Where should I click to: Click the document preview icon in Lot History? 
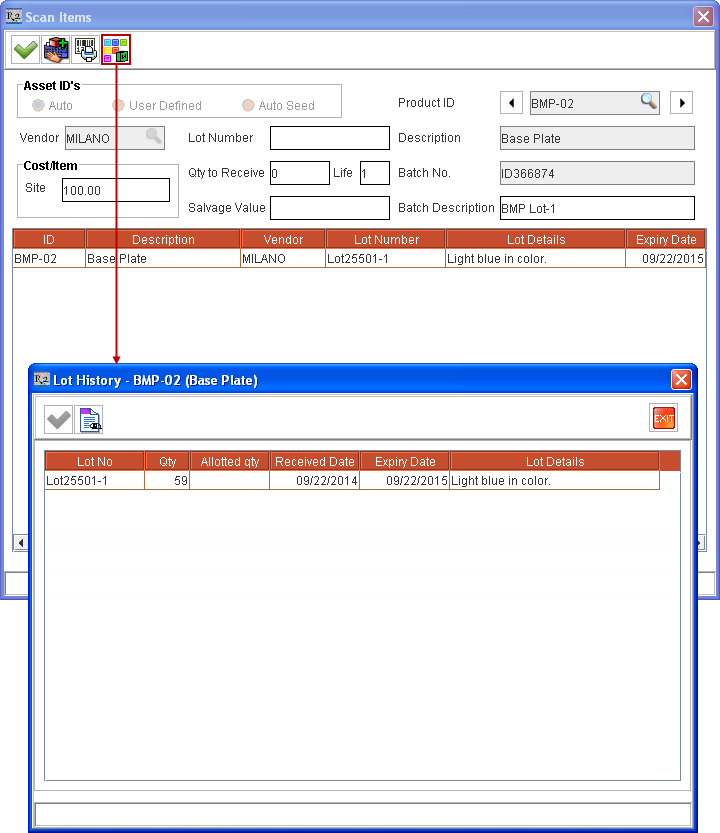(x=91, y=420)
